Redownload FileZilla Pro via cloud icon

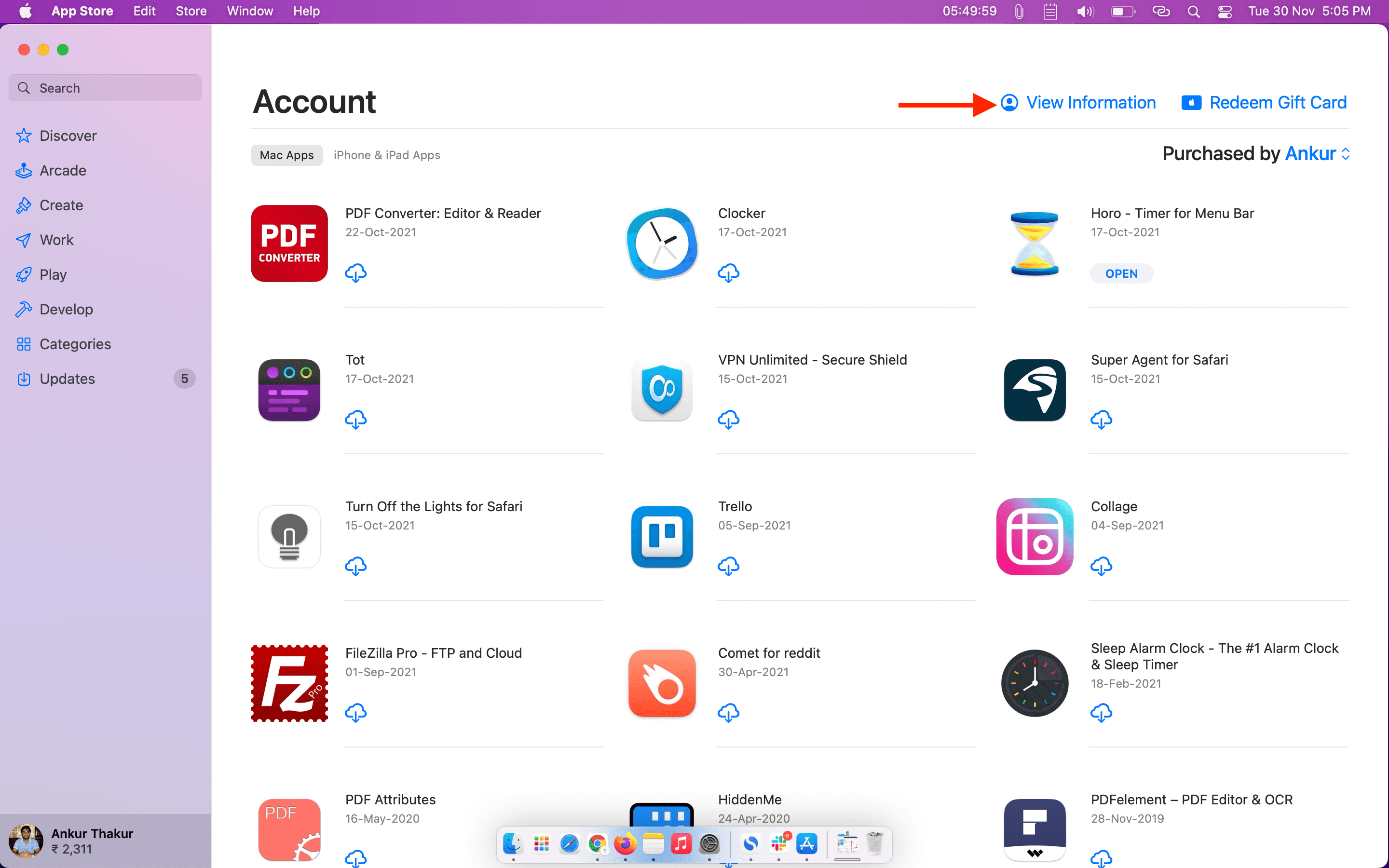coord(356,713)
